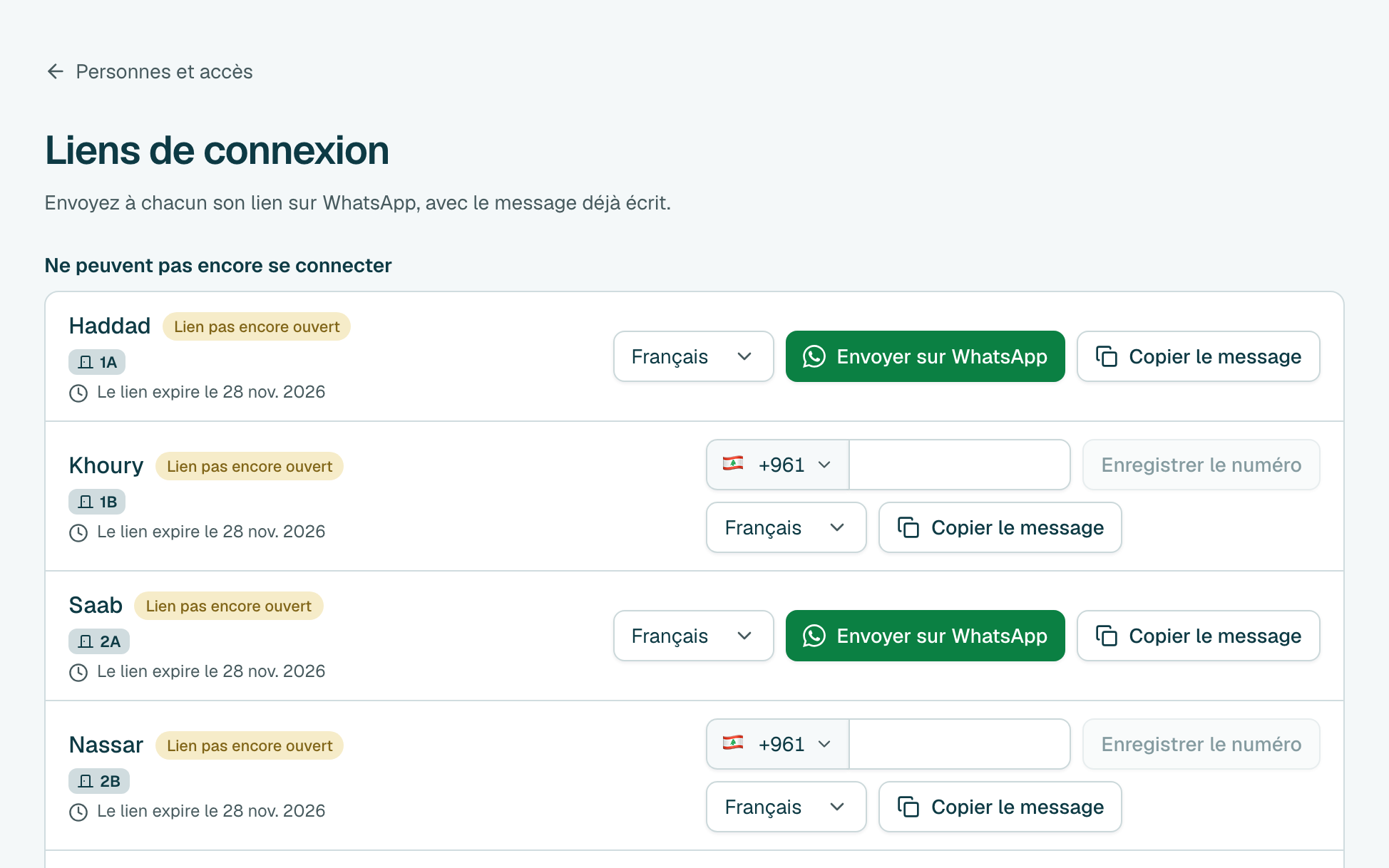Viewport: 1389px width, 868px height.
Task: Click the name Nassar
Action: pos(106,745)
